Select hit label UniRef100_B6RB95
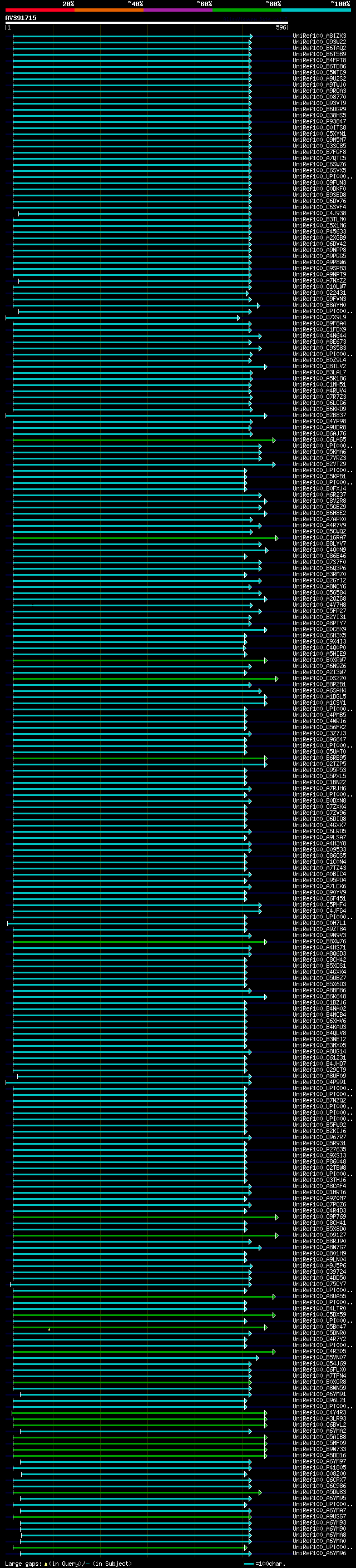356x1568 pixels. pyautogui.click(x=319, y=757)
